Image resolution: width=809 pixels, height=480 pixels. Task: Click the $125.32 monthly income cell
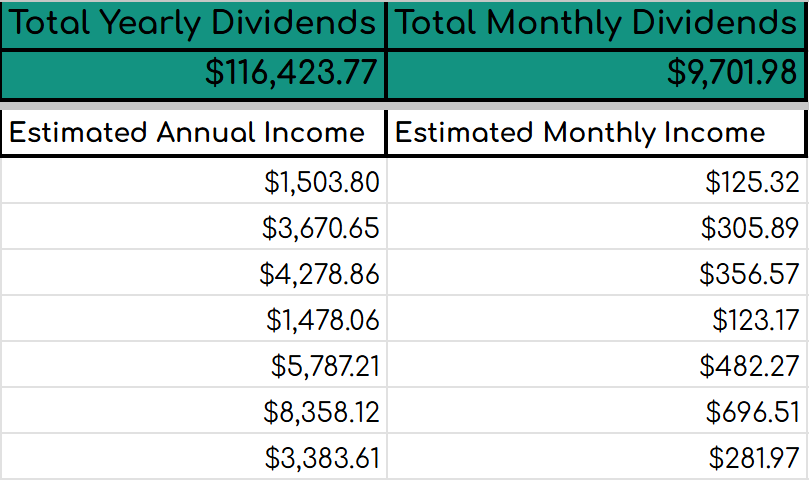coord(597,181)
